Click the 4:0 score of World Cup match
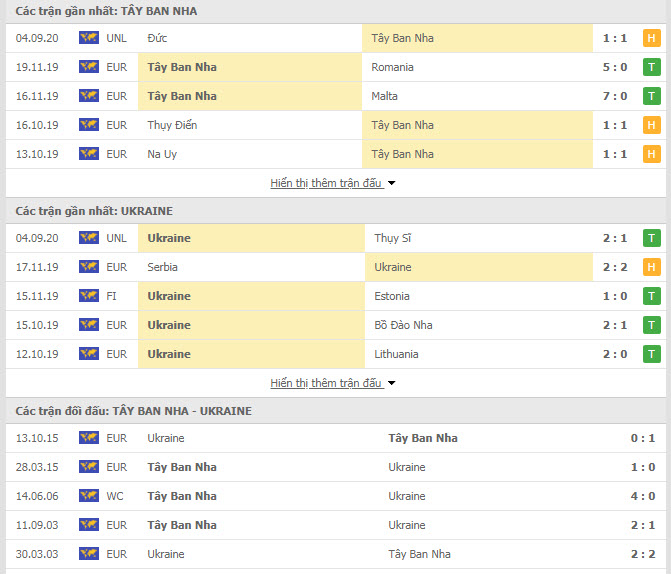 point(643,496)
